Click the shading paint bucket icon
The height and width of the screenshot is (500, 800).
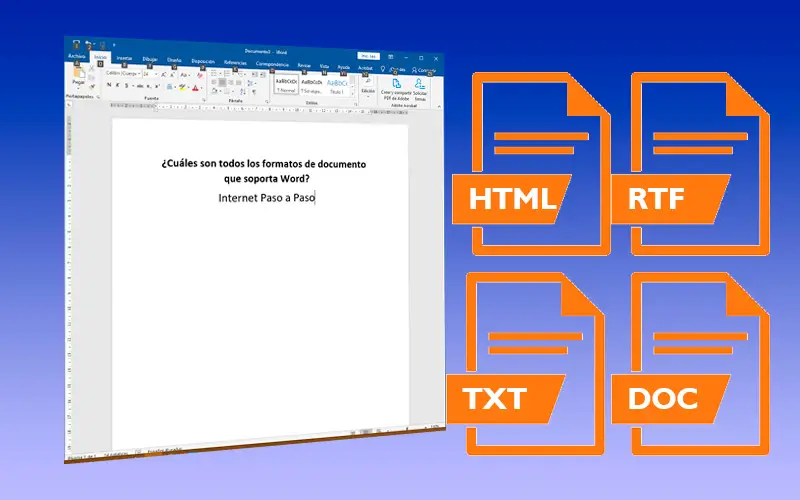tap(214, 91)
